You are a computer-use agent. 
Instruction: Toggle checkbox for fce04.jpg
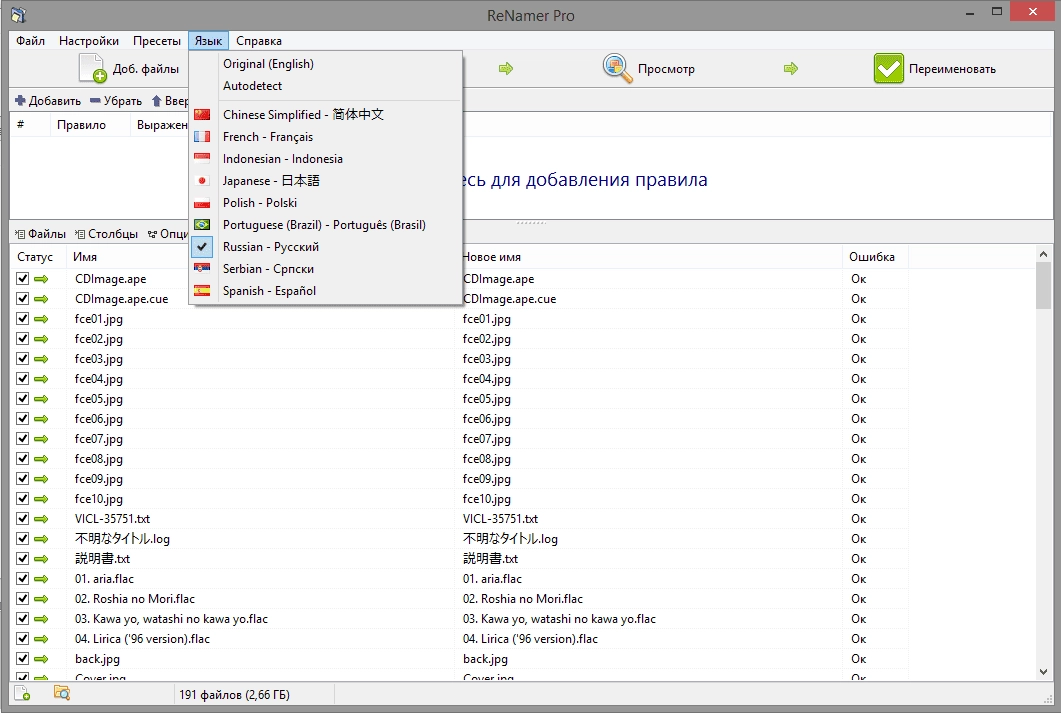pyautogui.click(x=22, y=379)
